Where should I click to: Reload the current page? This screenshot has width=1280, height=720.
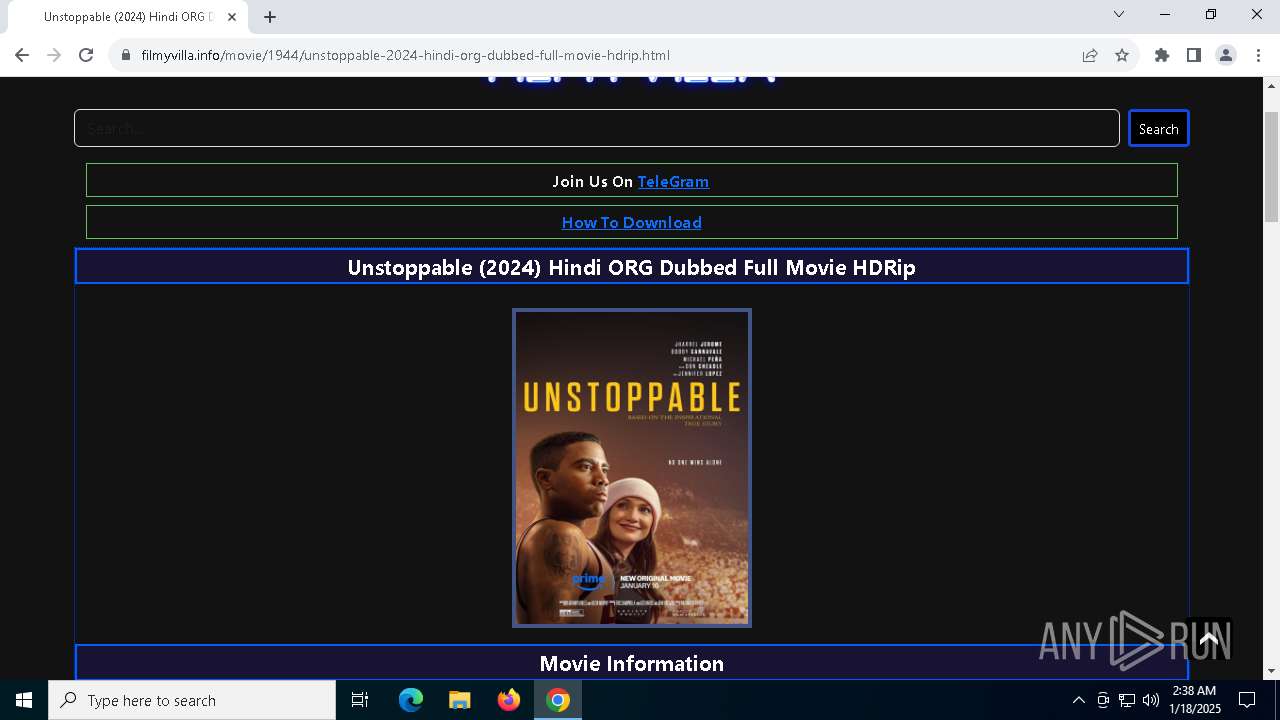[x=86, y=55]
